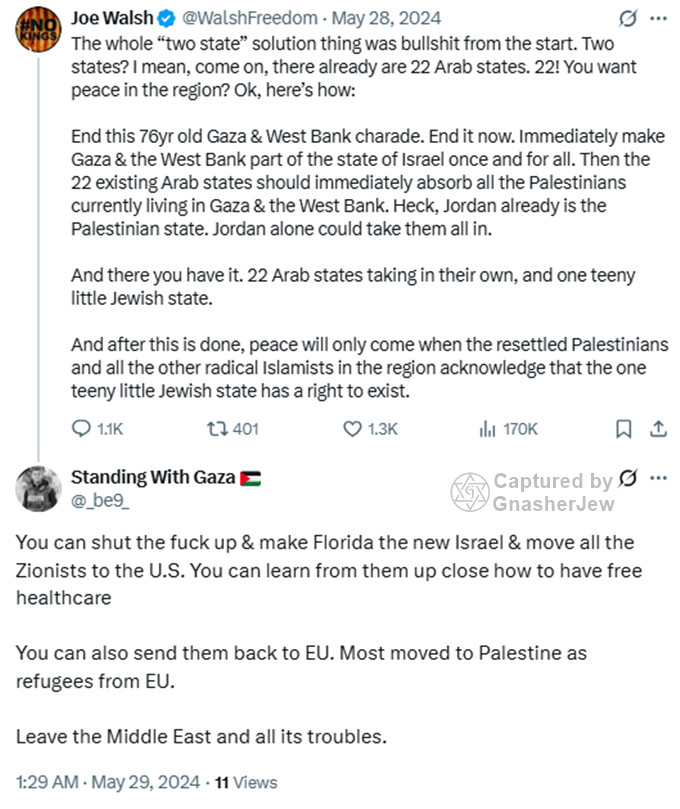Click the retweet icon showing 401
680x809 pixels.
coord(216,428)
